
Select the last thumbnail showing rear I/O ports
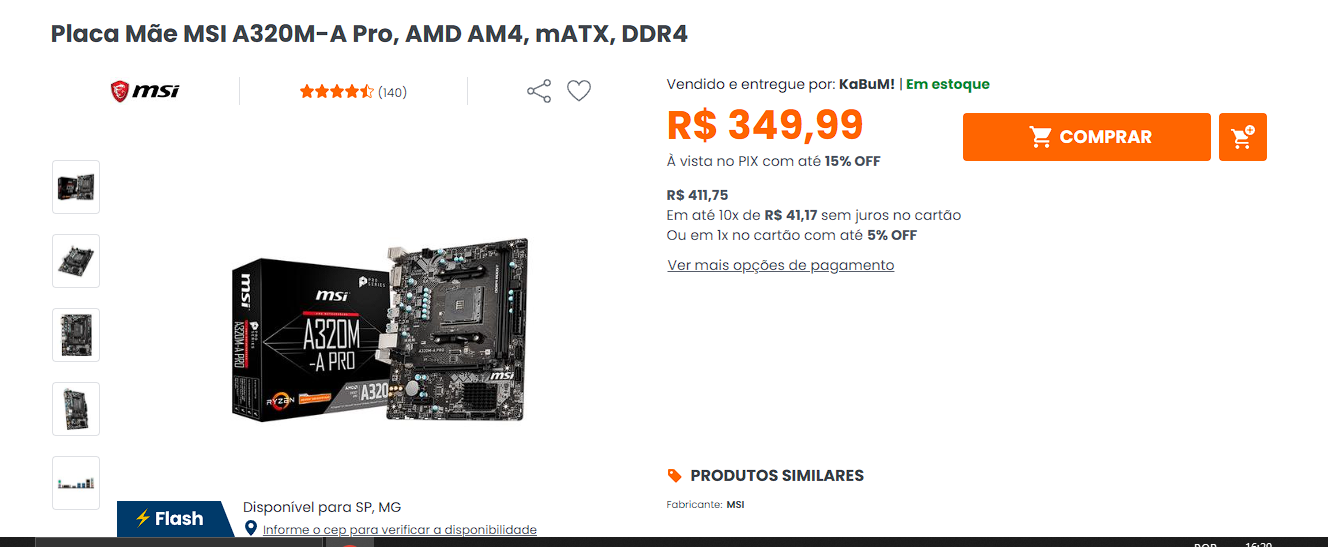(x=76, y=483)
